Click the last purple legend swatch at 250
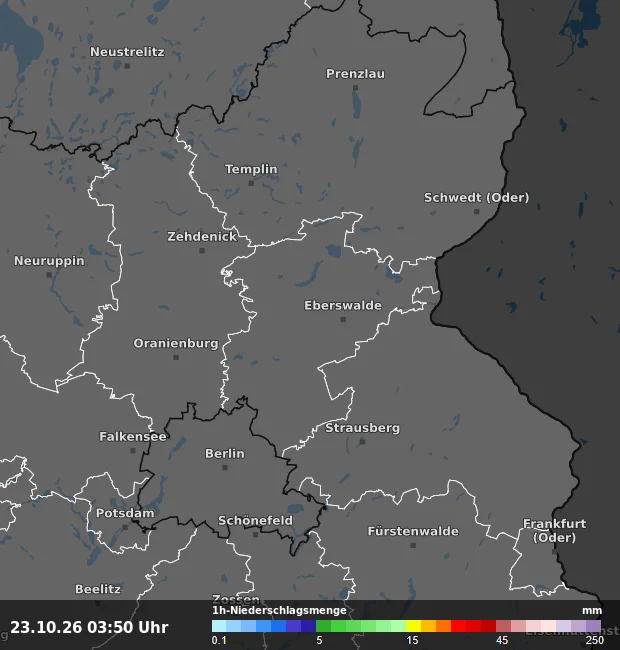This screenshot has width=620, height=650. [593, 626]
